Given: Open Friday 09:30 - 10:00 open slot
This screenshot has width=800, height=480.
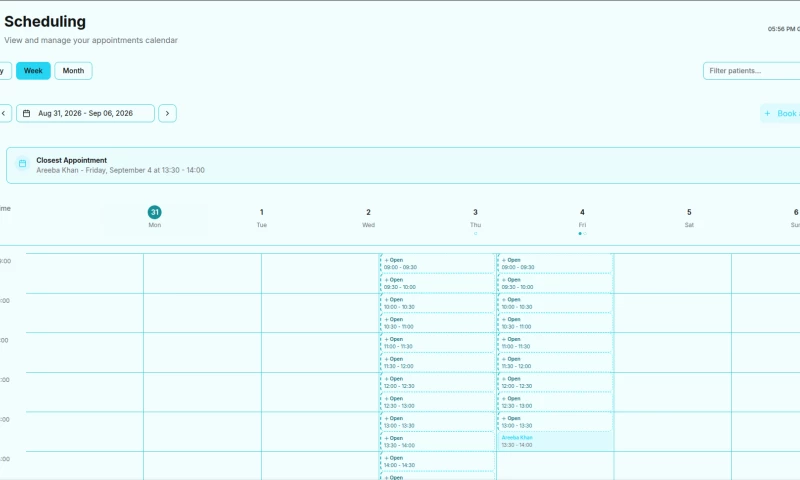Looking at the screenshot, I should pyautogui.click(x=555, y=283).
